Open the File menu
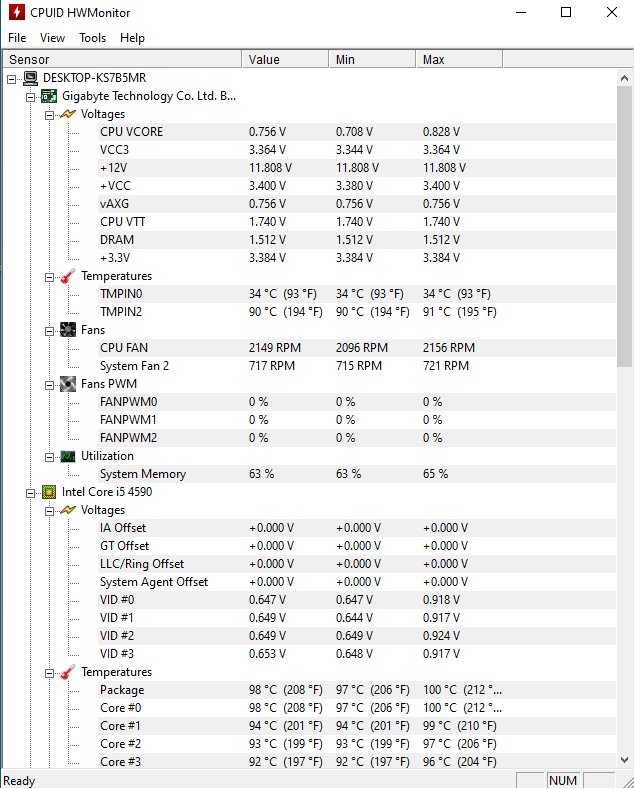The width and height of the screenshot is (634, 789). [17, 38]
